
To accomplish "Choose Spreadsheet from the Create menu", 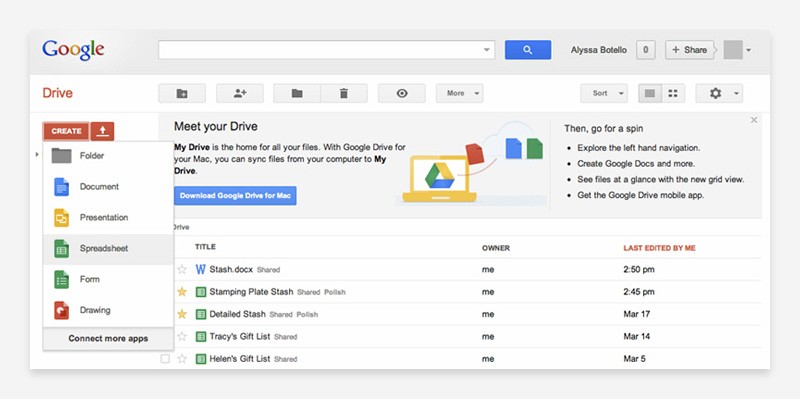I will click(x=108, y=249).
